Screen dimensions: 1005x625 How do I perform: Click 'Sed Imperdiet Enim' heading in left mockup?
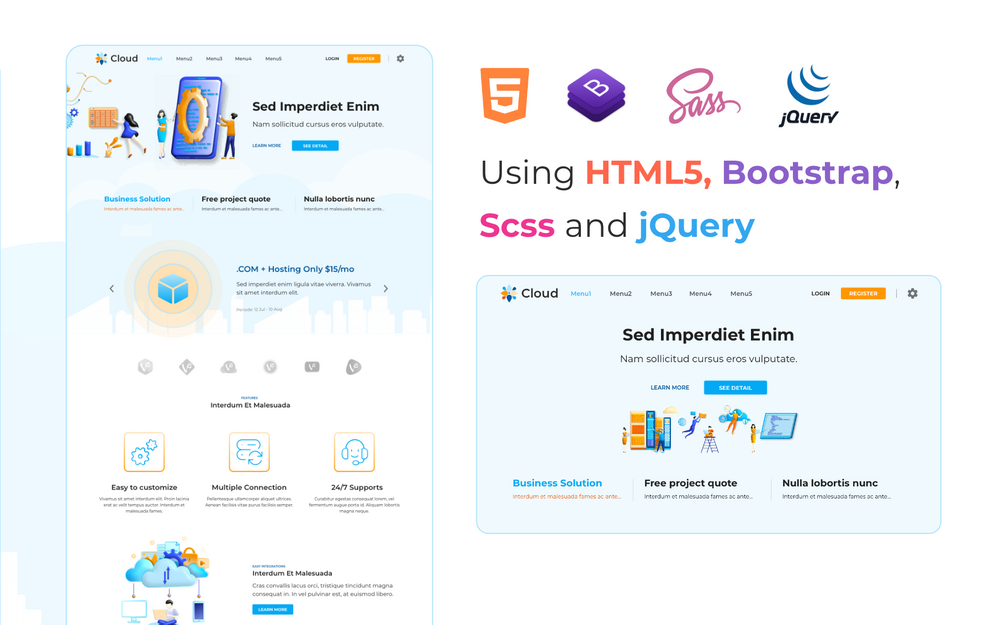coord(315,106)
